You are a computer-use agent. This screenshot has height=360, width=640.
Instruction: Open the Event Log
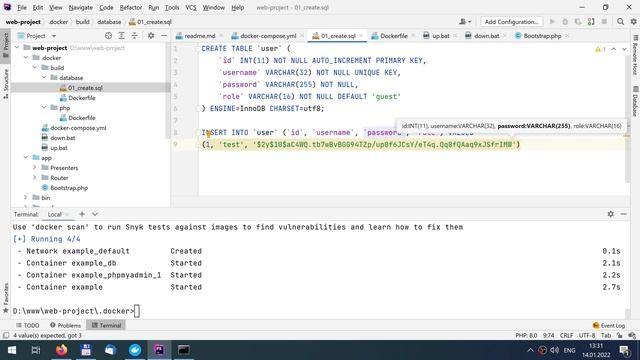[609, 325]
